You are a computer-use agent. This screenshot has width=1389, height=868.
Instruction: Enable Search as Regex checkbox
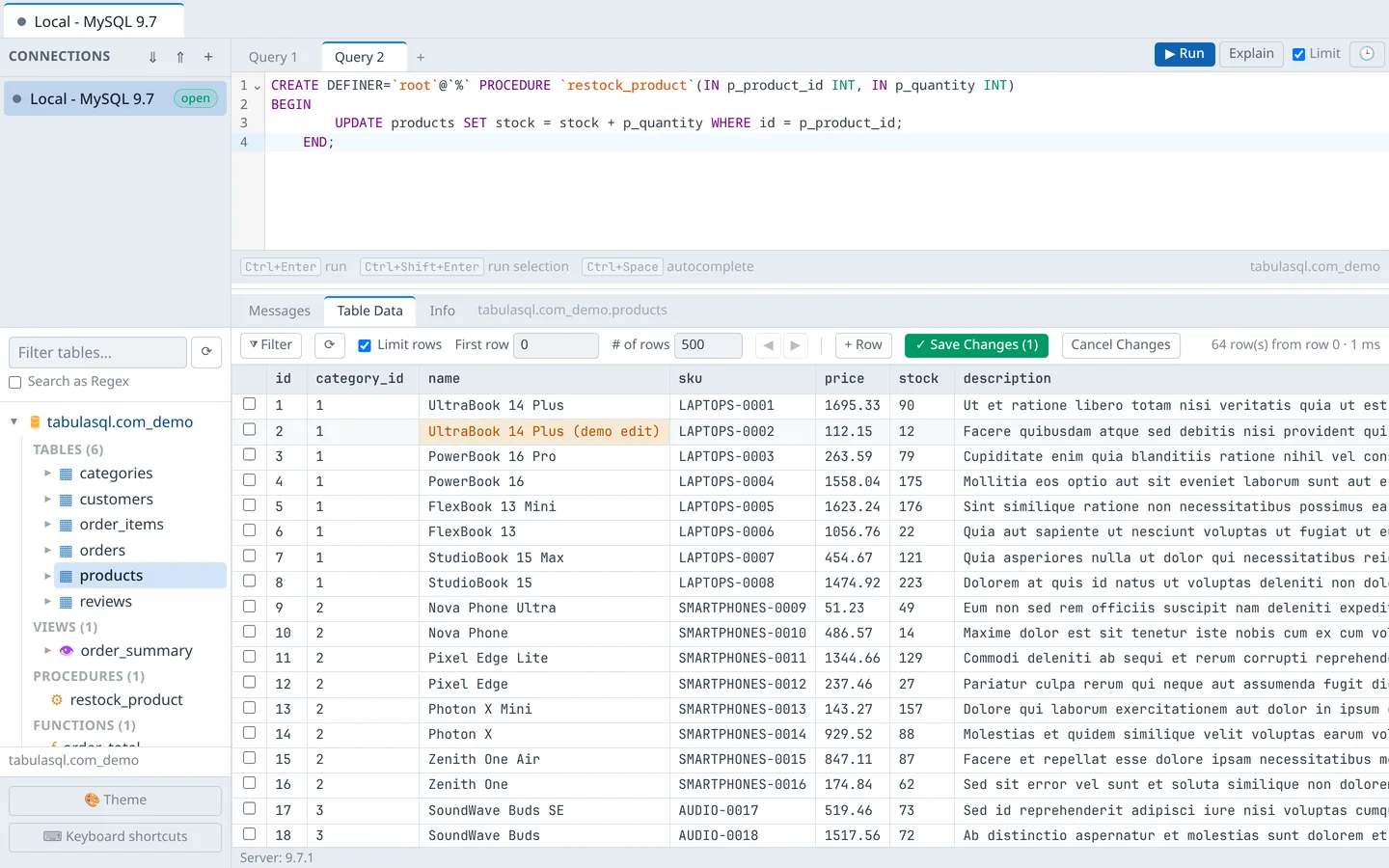click(x=15, y=382)
